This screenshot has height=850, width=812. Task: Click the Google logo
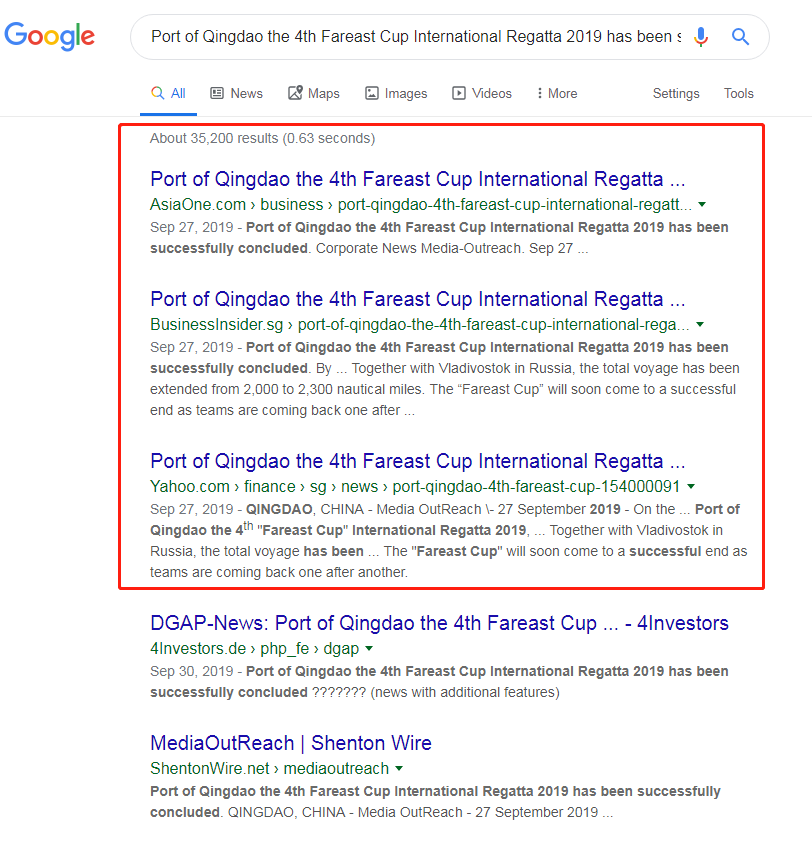tap(50, 36)
